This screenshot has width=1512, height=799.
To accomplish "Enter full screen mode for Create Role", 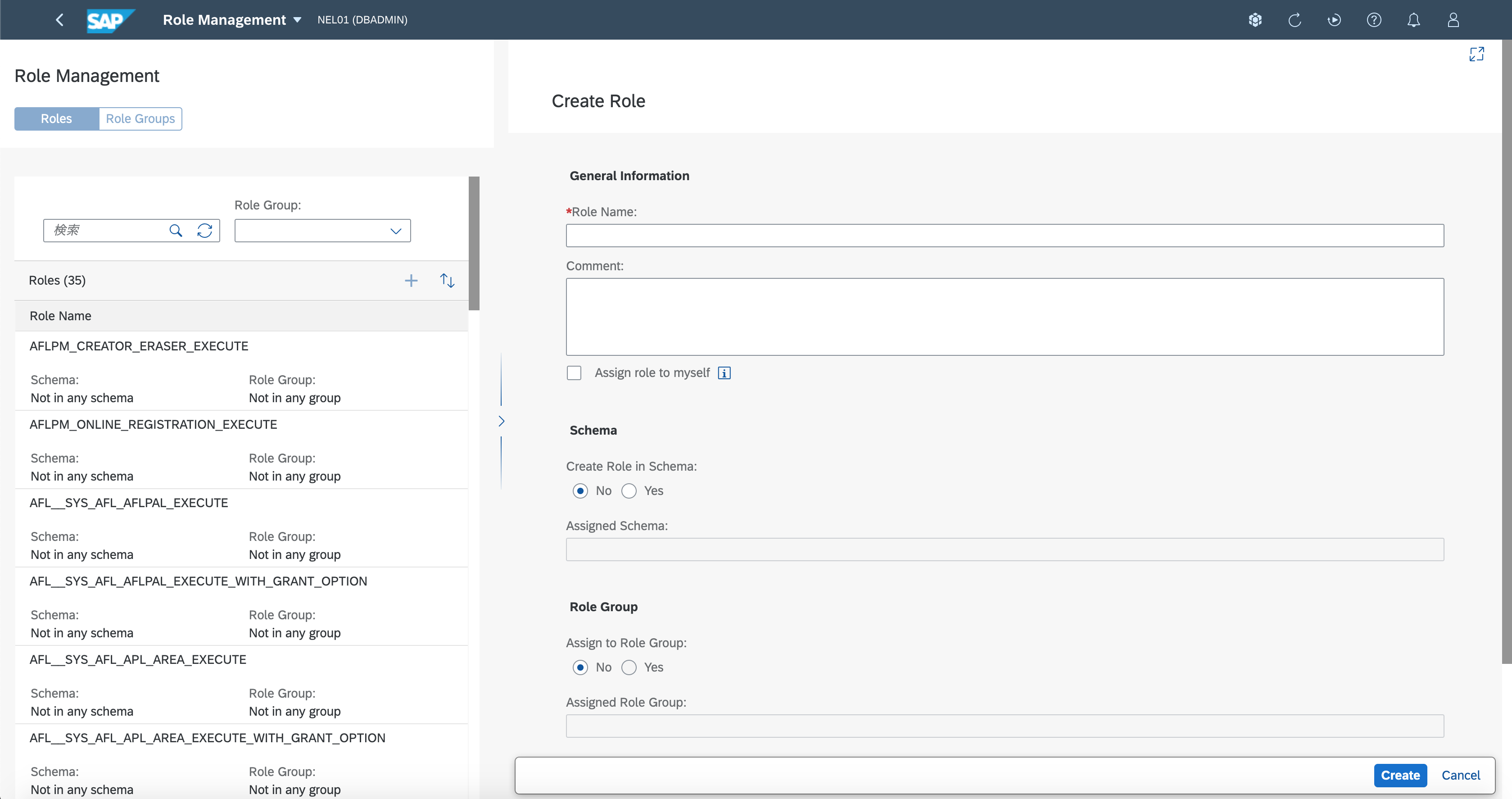I will [1476, 54].
